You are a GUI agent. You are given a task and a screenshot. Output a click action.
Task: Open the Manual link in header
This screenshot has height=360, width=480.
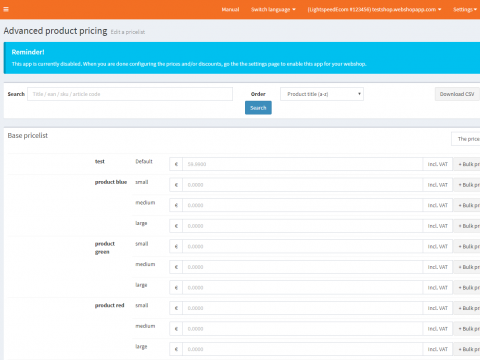230,9
